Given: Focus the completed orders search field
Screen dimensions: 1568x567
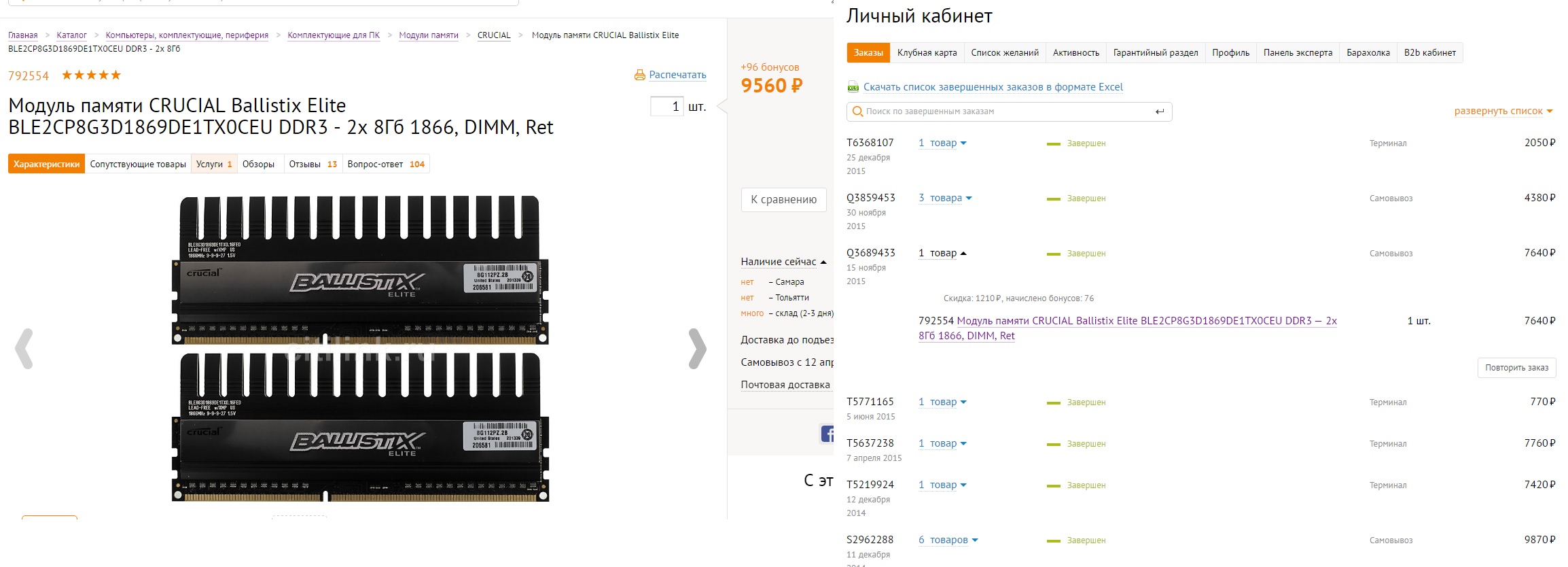Looking at the screenshot, I should (1005, 111).
